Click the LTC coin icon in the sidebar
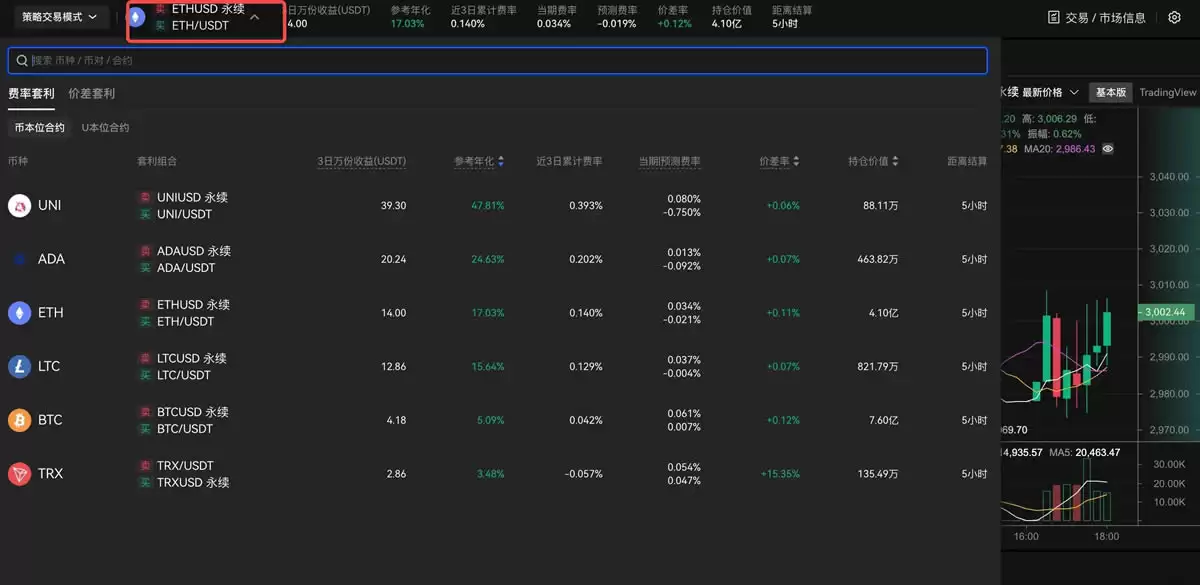This screenshot has height=585, width=1200. tap(18, 366)
